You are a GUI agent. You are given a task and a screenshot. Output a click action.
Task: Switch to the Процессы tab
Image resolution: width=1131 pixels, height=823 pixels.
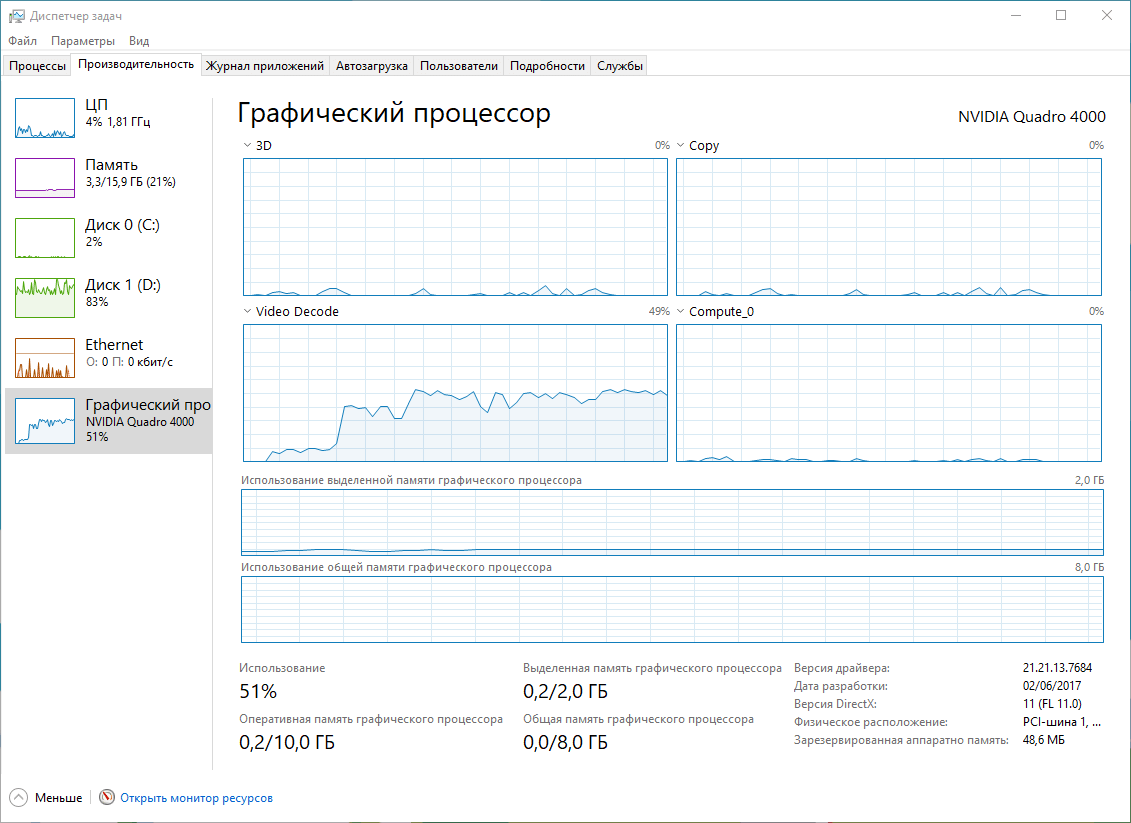[36, 65]
